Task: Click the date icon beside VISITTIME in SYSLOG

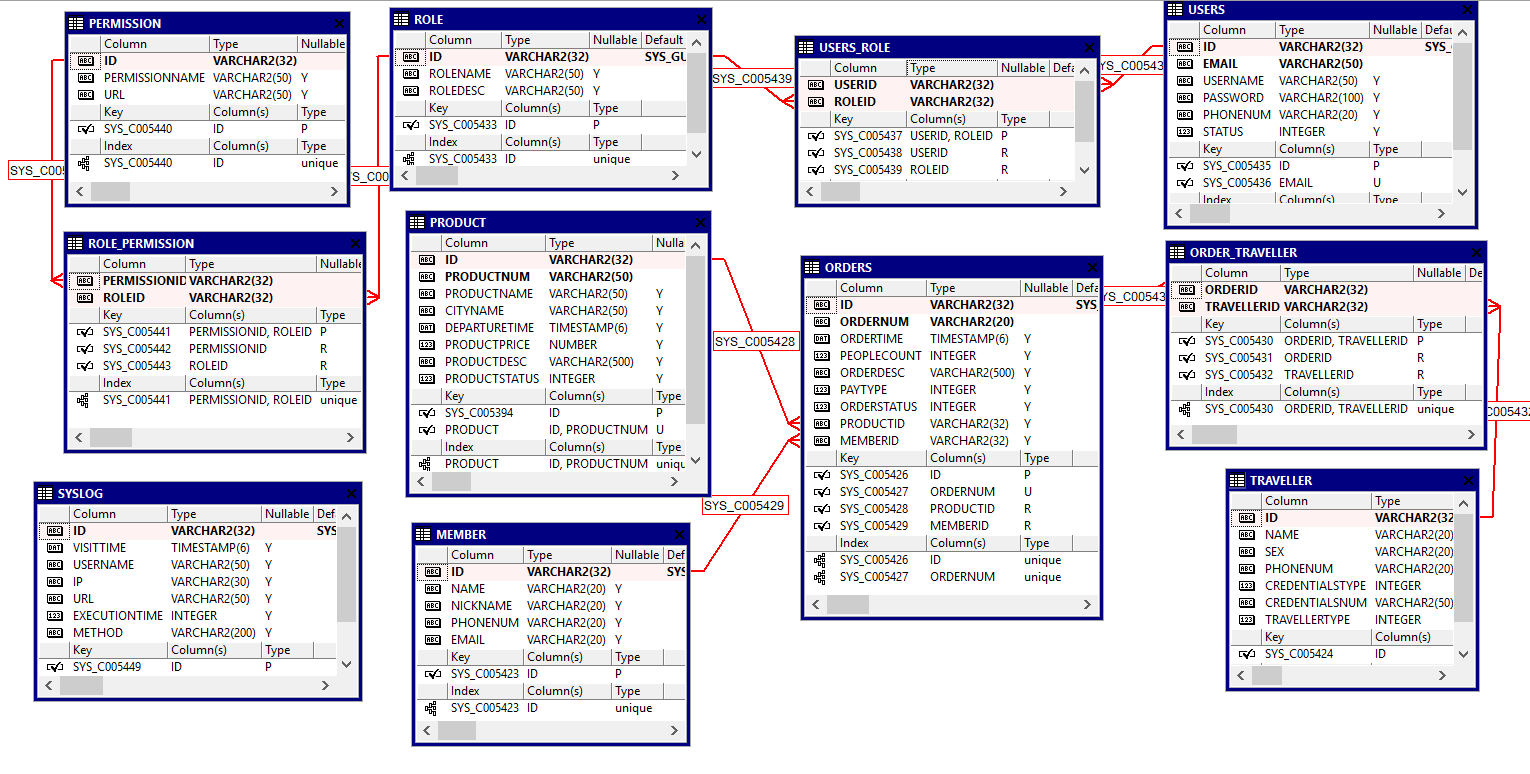Action: point(54,548)
